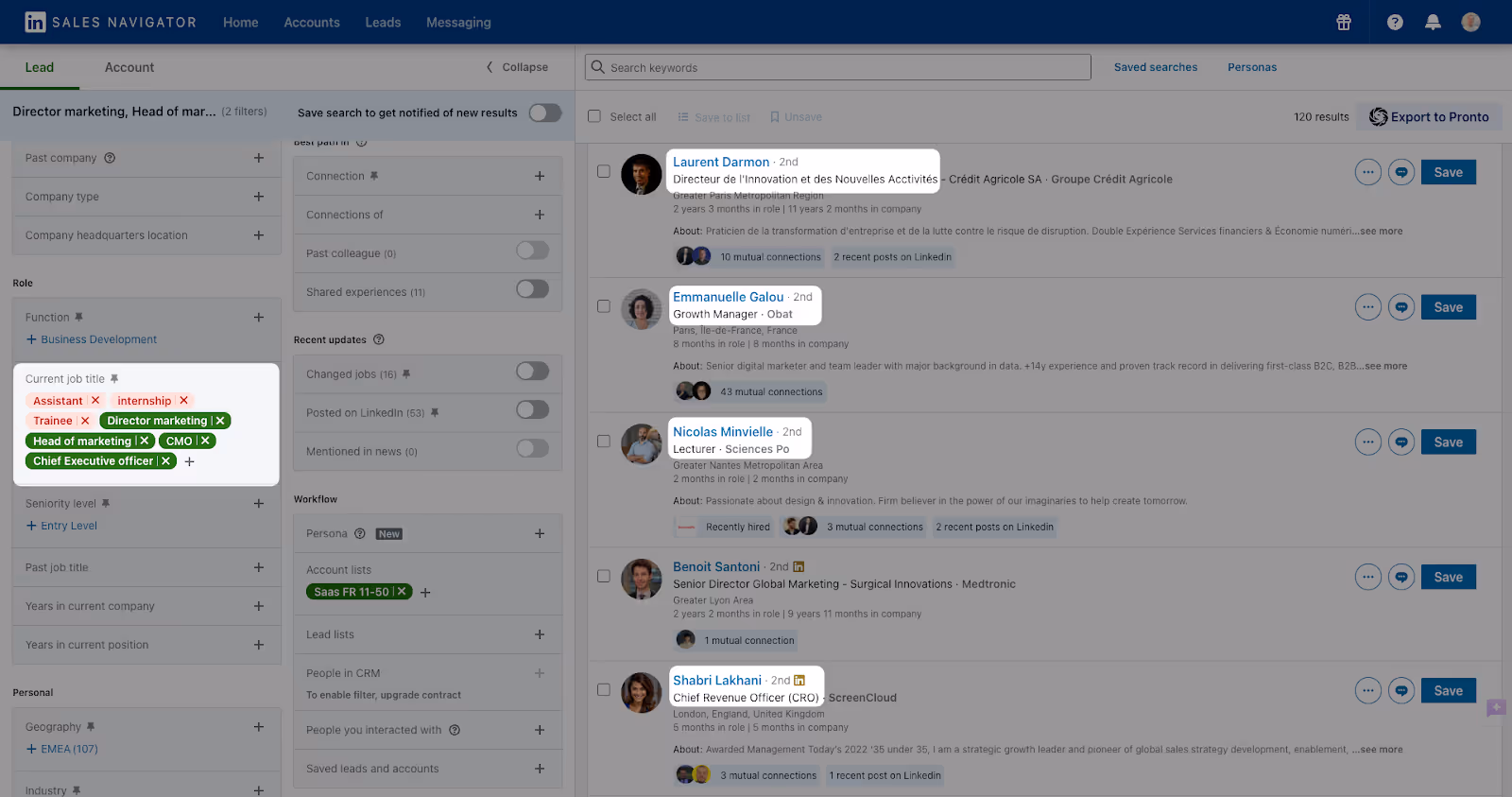
Task: Remove the Trainee job title exclusion
Action: pos(85,421)
